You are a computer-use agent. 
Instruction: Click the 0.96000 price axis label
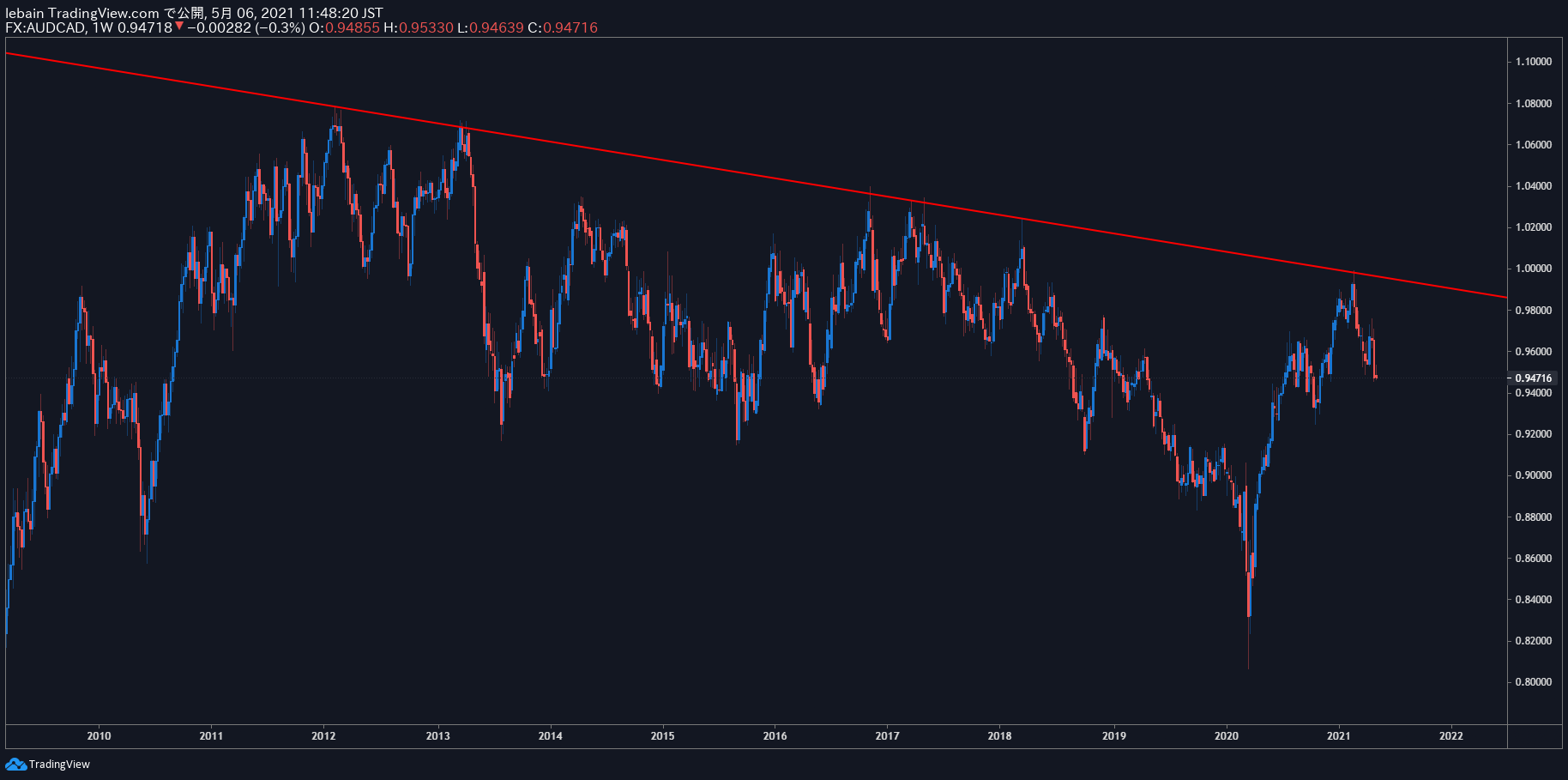pyautogui.click(x=1534, y=352)
